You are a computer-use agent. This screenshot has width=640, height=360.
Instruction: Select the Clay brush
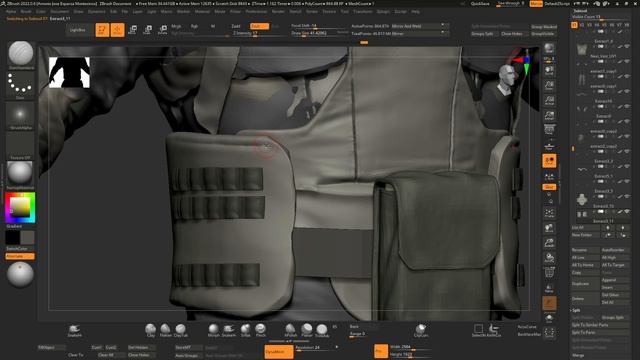tap(151, 330)
